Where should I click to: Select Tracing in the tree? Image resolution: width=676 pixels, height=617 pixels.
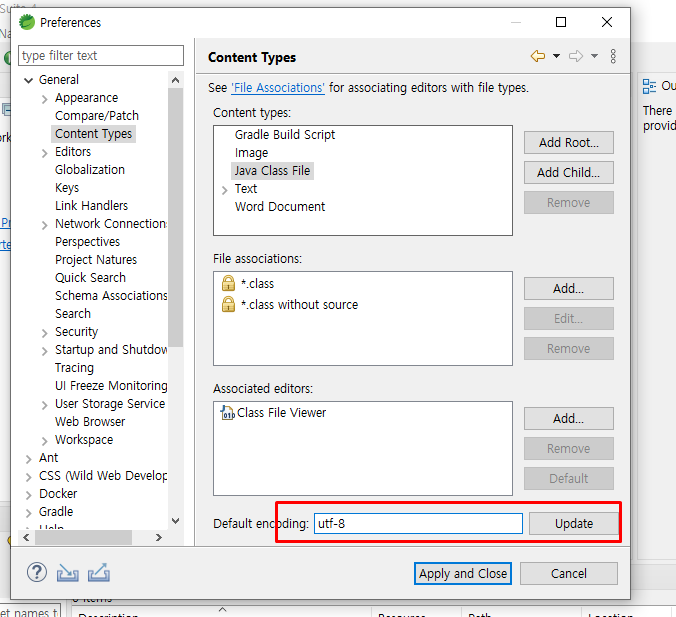[74, 367]
